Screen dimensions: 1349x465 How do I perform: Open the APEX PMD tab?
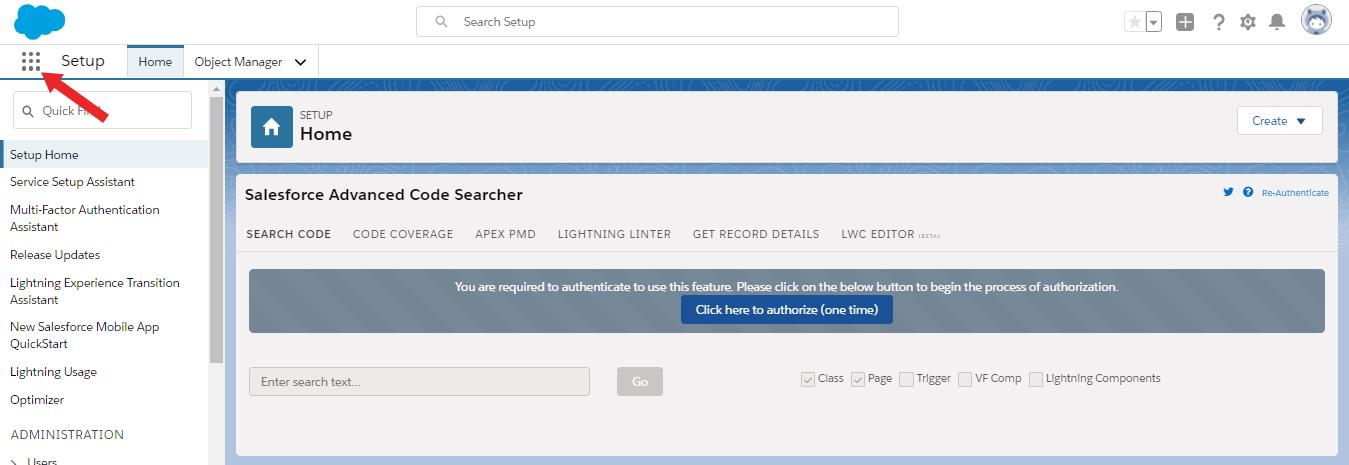click(505, 234)
